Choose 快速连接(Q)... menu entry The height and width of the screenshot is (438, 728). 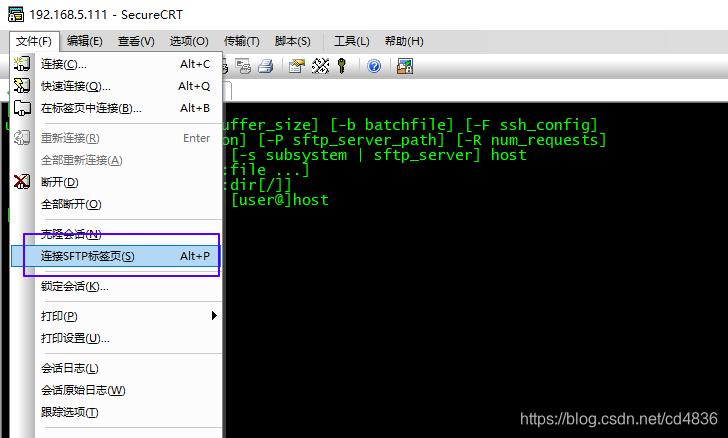tap(116, 86)
